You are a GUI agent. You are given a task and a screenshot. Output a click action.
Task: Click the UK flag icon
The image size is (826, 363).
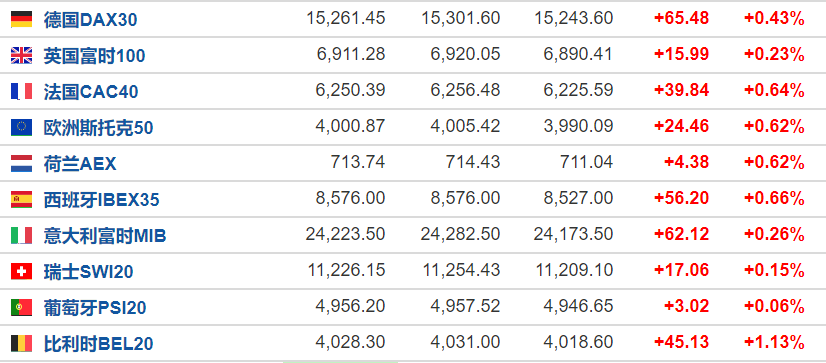tap(22, 55)
